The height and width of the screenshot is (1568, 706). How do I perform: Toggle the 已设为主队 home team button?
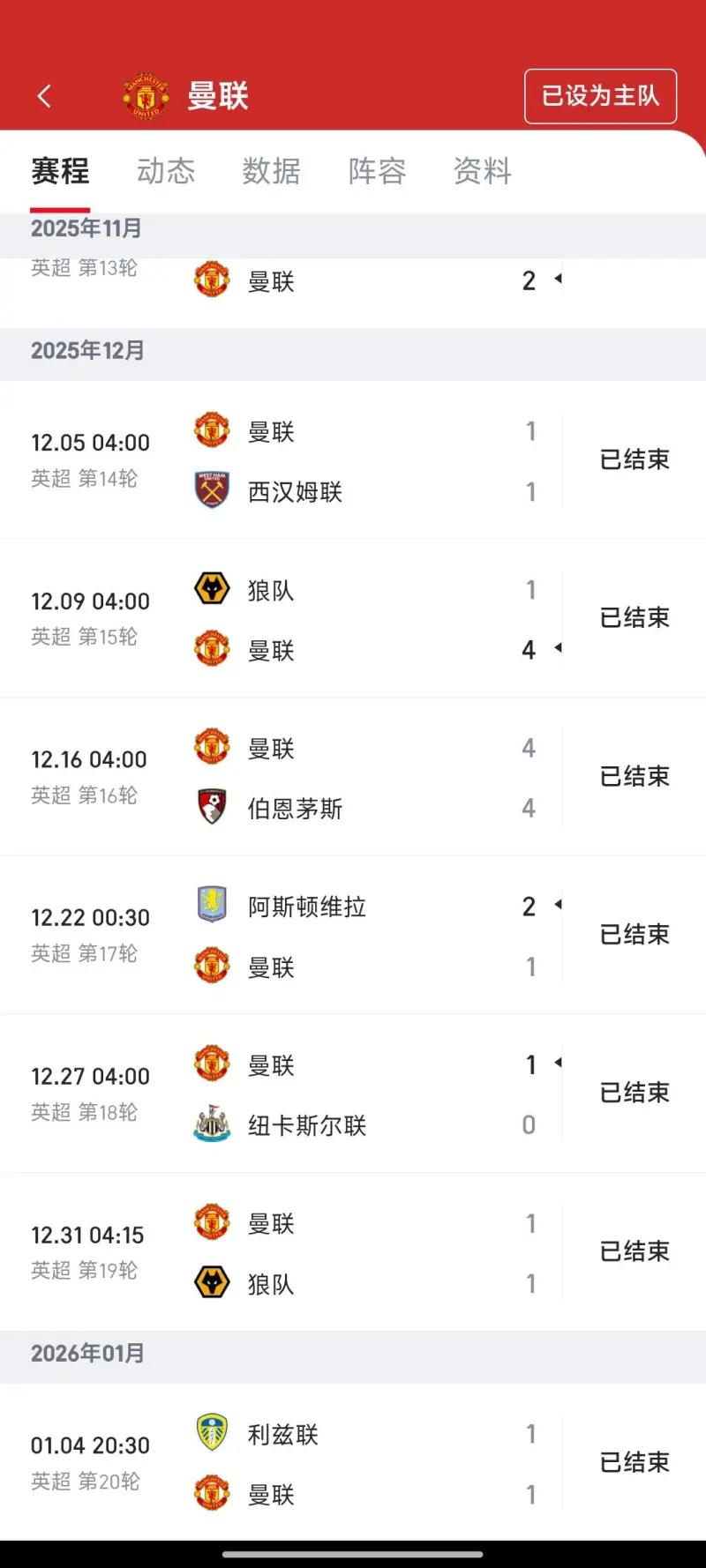(600, 96)
